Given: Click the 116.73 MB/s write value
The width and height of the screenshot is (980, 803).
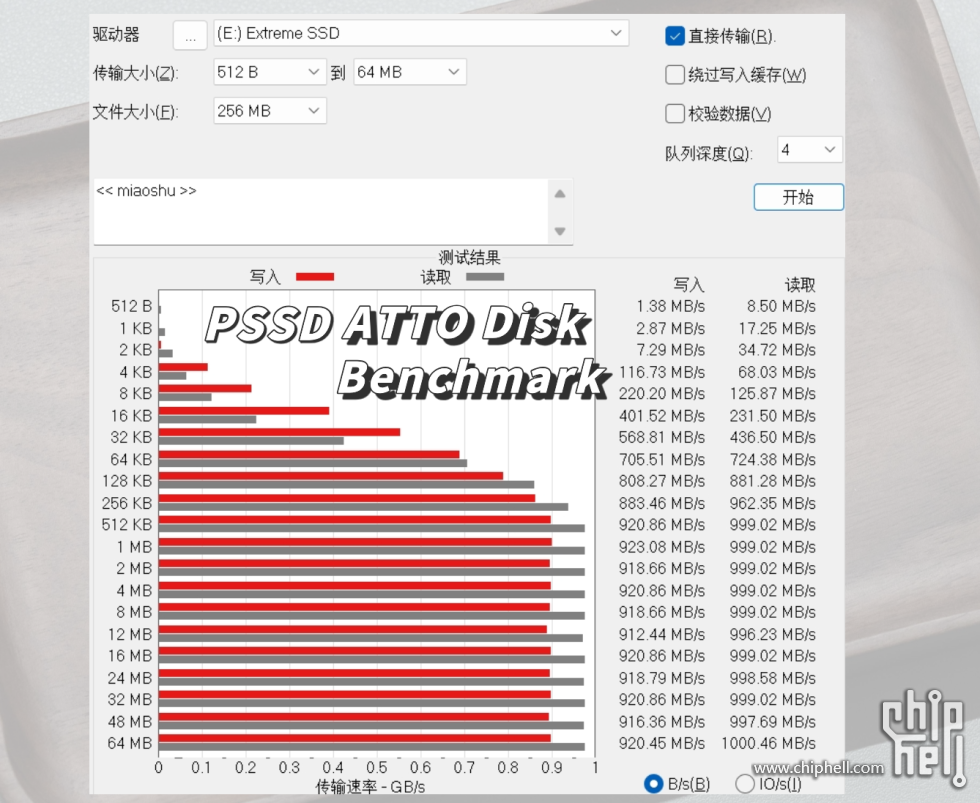Looking at the screenshot, I should (662, 372).
